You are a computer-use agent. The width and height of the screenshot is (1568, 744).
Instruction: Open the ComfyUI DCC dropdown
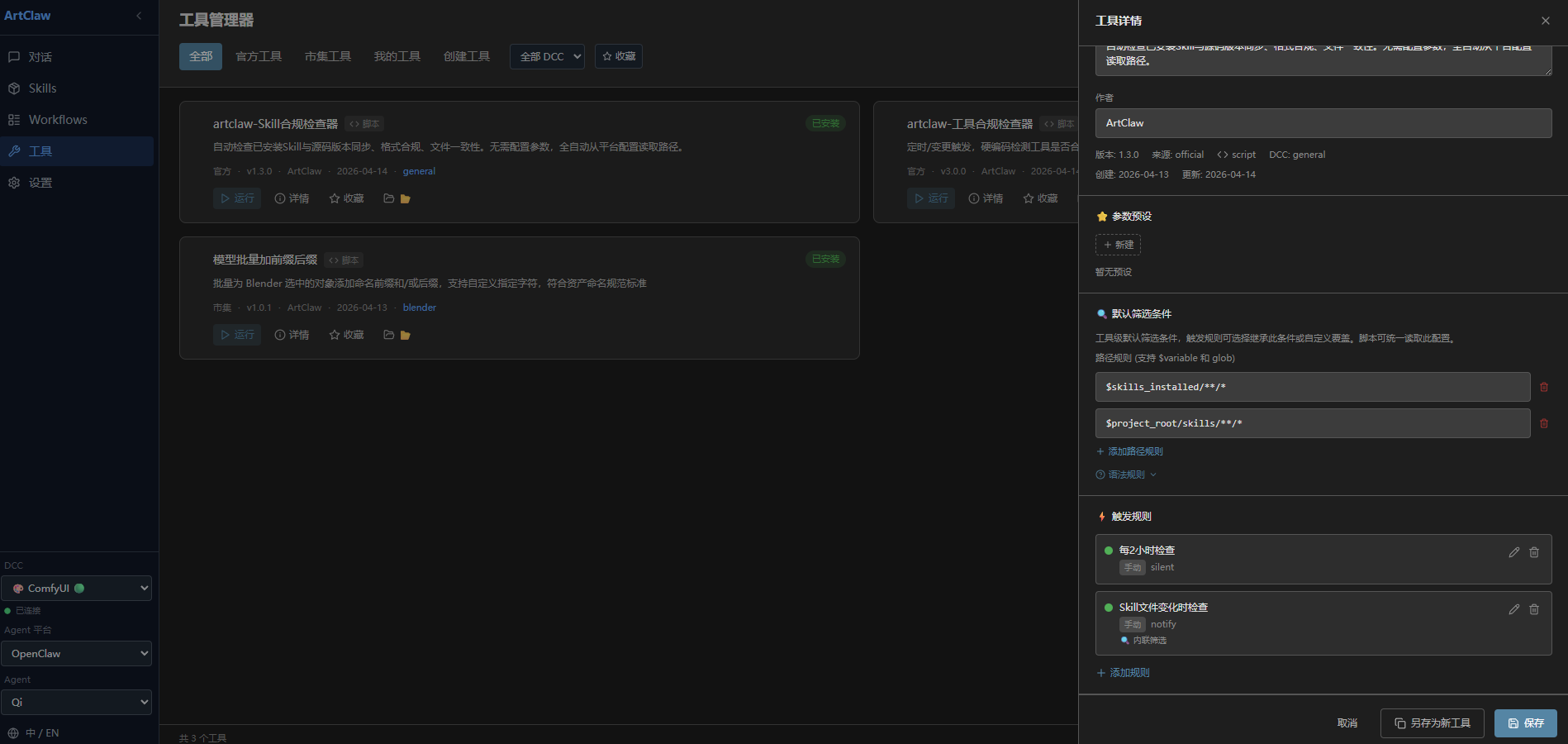[x=76, y=589]
